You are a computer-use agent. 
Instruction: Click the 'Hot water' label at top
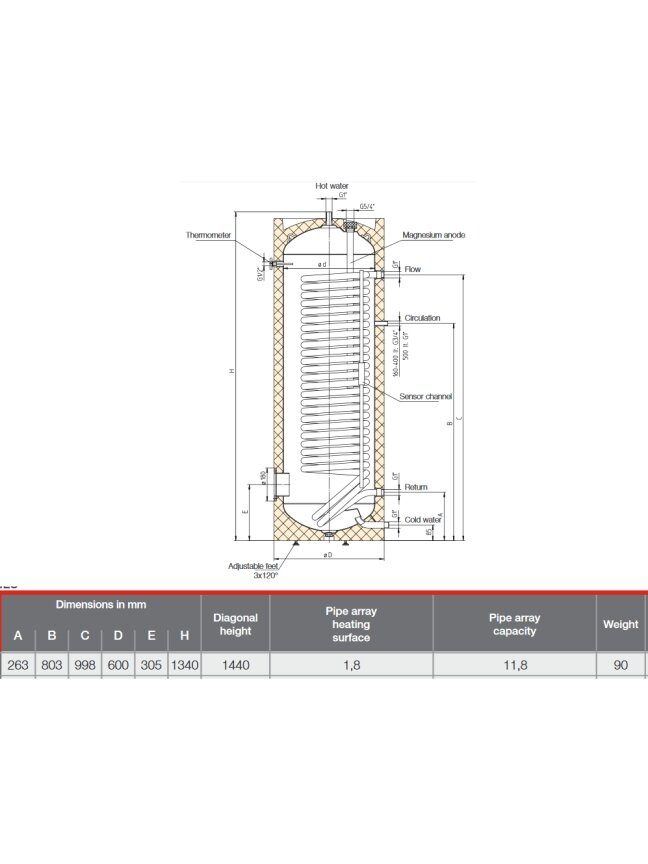[332, 186]
